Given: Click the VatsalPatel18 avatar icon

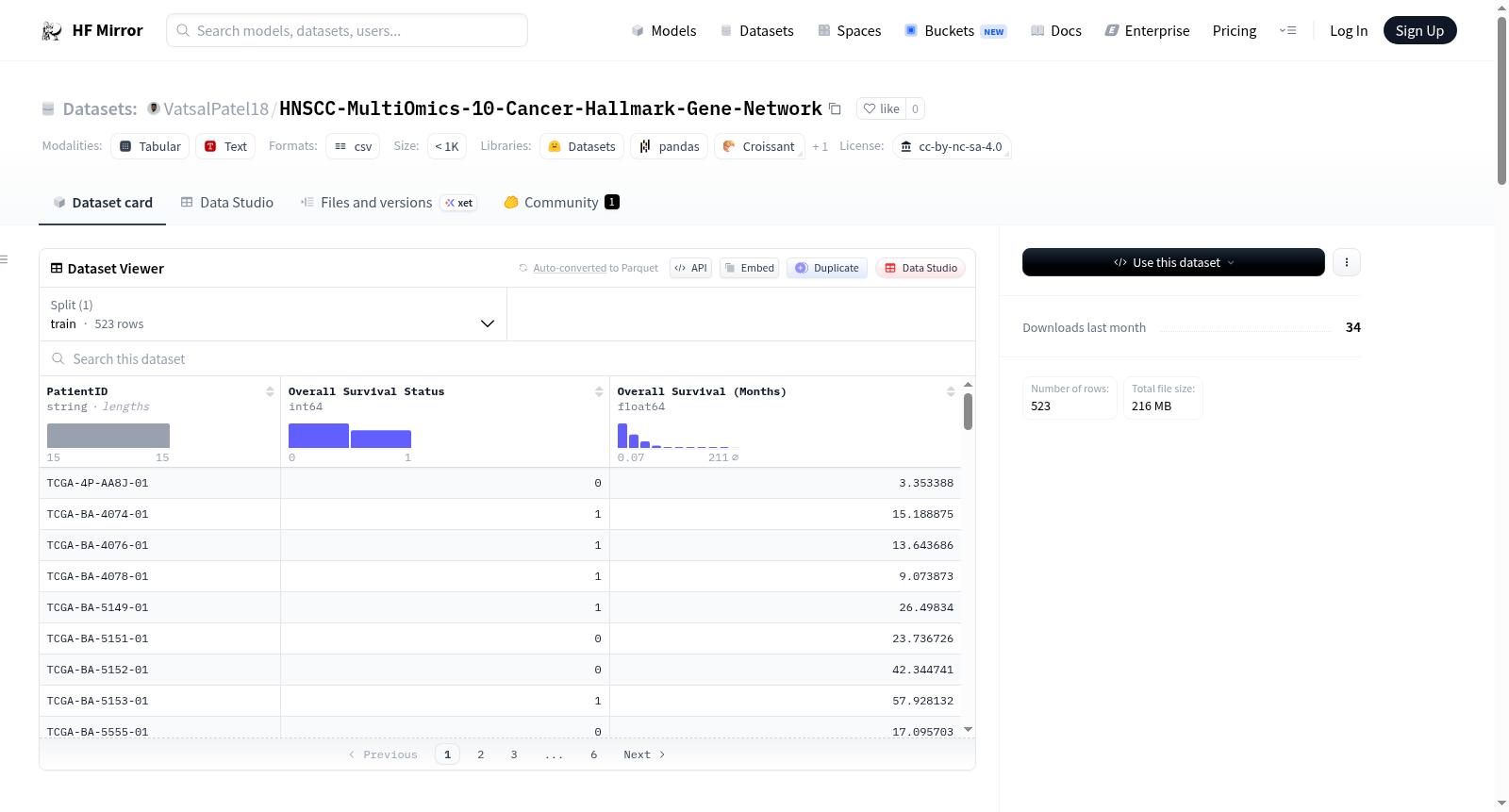Looking at the screenshot, I should click(x=154, y=108).
